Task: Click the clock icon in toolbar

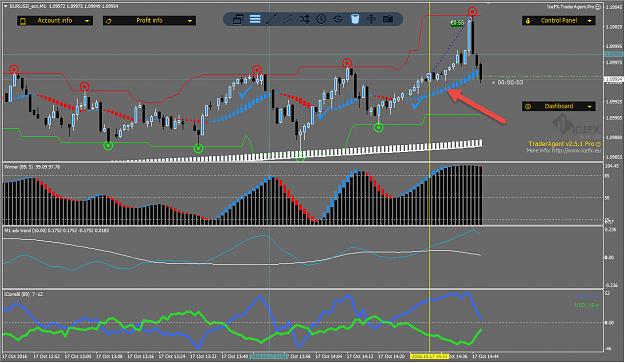Action: coord(321,19)
